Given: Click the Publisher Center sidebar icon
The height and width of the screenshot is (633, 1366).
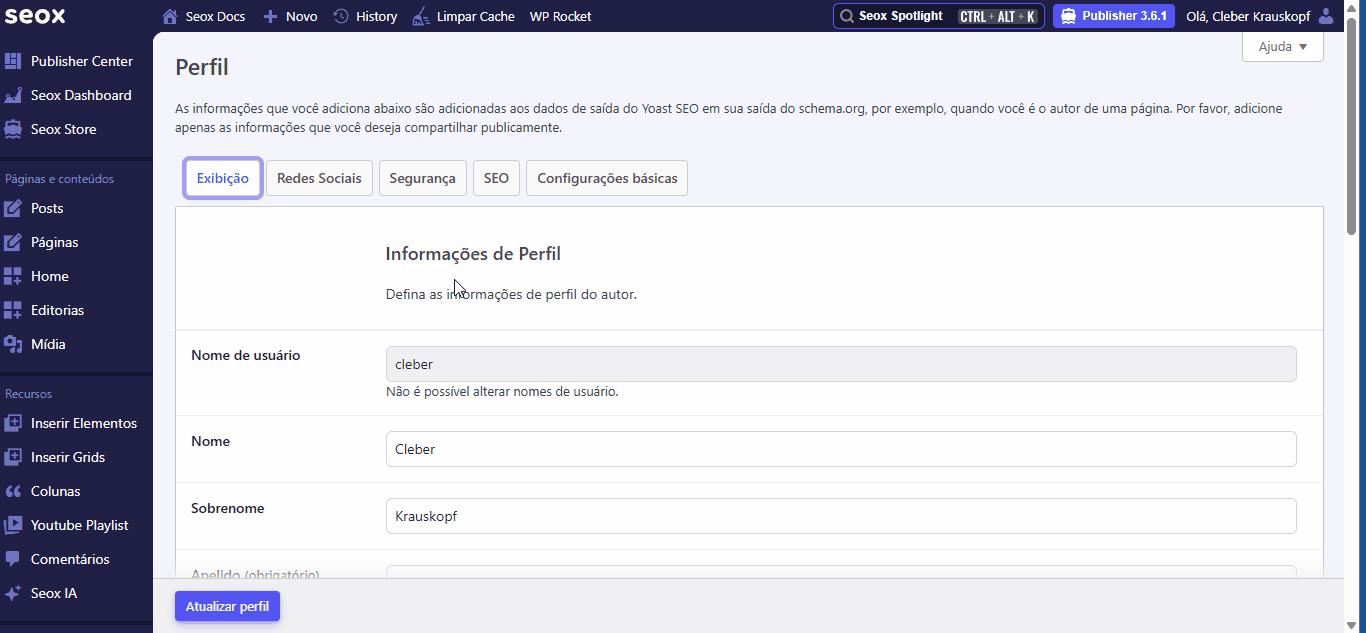Looking at the screenshot, I should coord(13,61).
